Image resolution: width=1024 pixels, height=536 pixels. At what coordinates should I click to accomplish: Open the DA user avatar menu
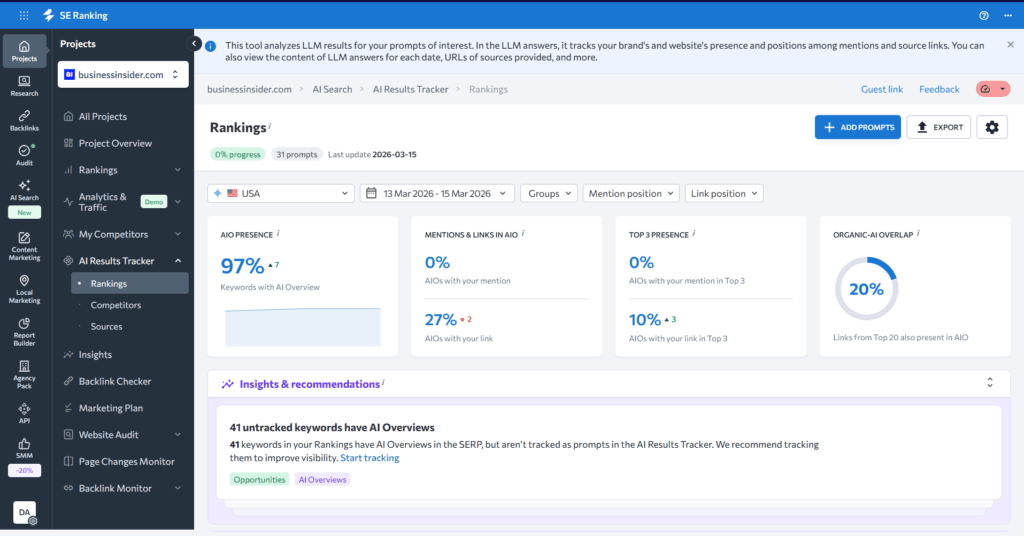tap(24, 512)
